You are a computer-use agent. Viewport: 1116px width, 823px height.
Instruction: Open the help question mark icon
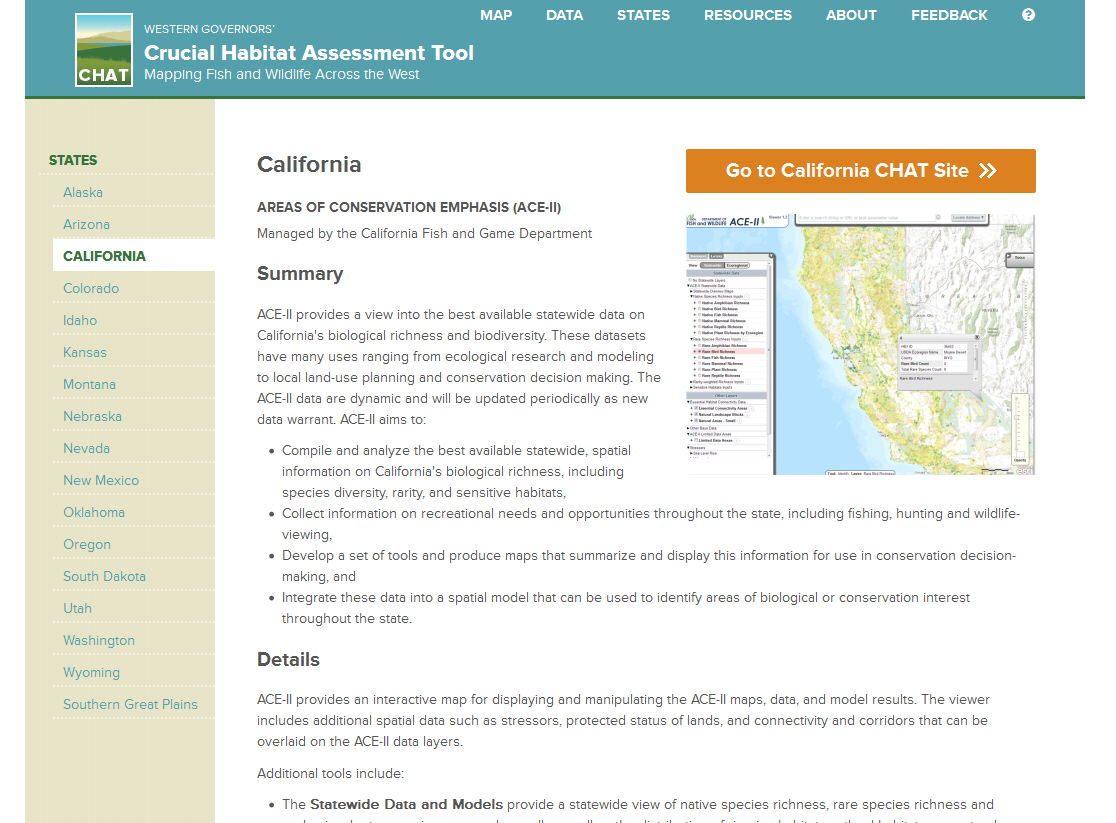pyautogui.click(x=1028, y=15)
